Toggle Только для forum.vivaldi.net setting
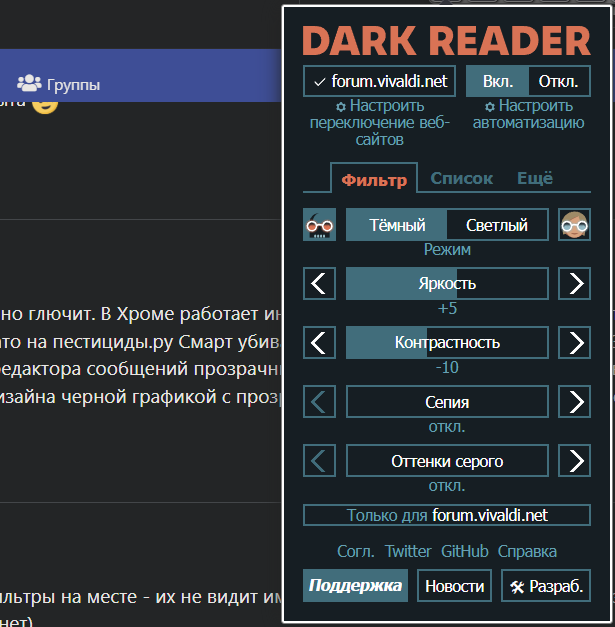This screenshot has height=627, width=615. (x=447, y=515)
